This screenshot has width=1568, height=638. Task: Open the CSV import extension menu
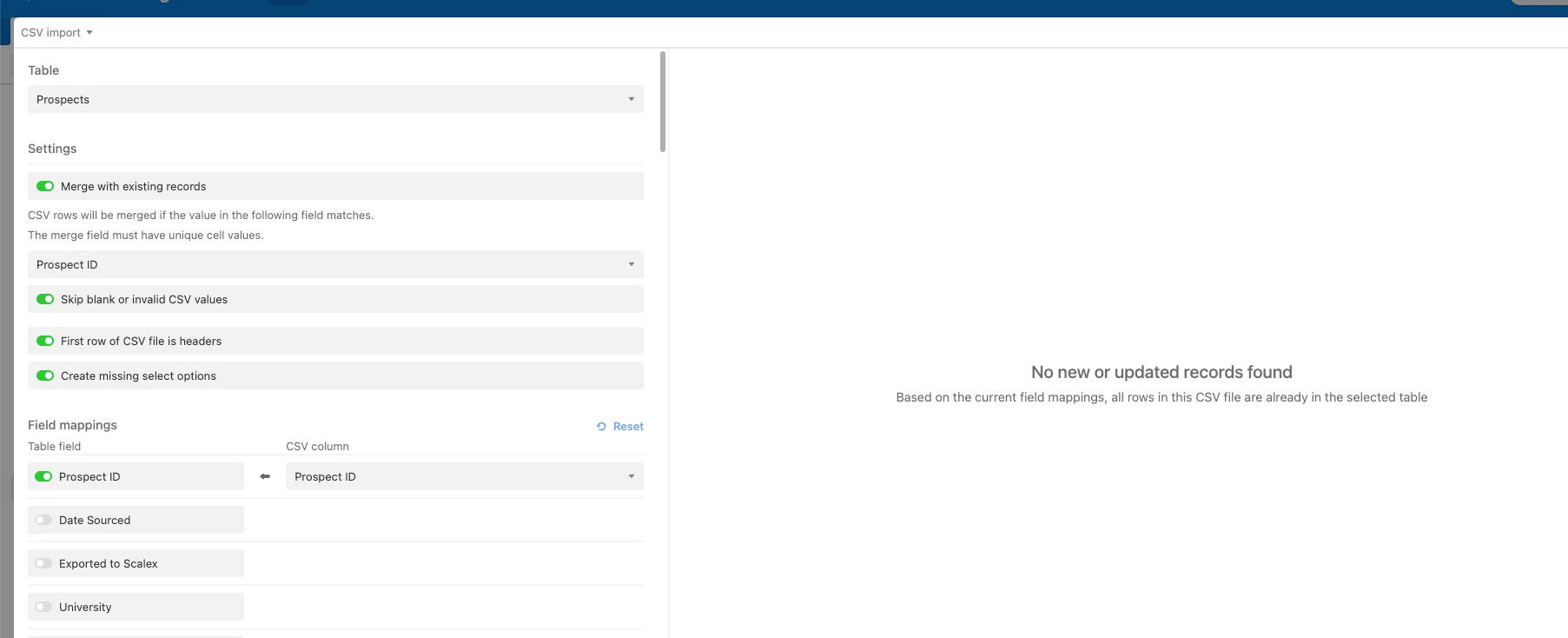[56, 32]
